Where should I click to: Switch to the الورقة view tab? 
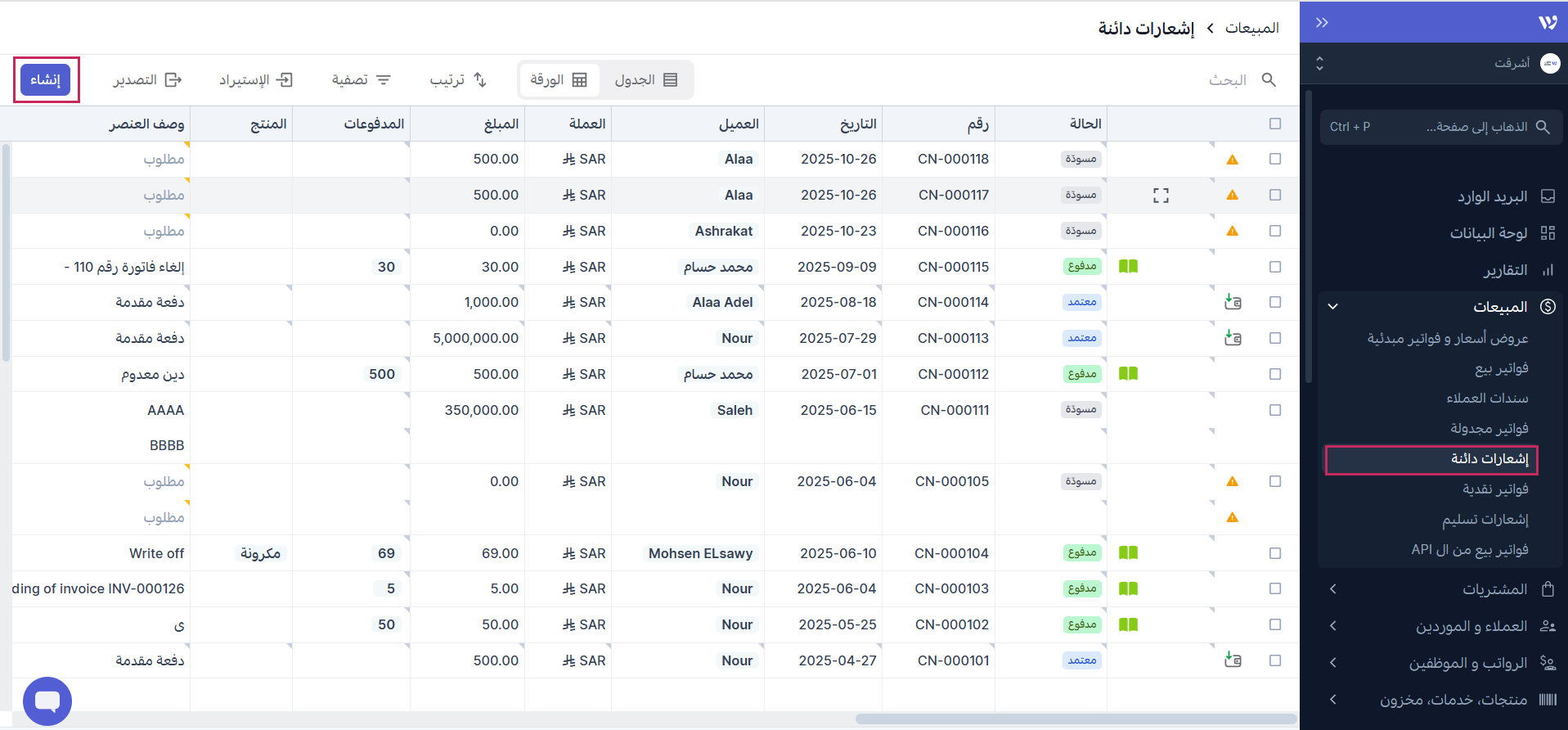point(559,80)
